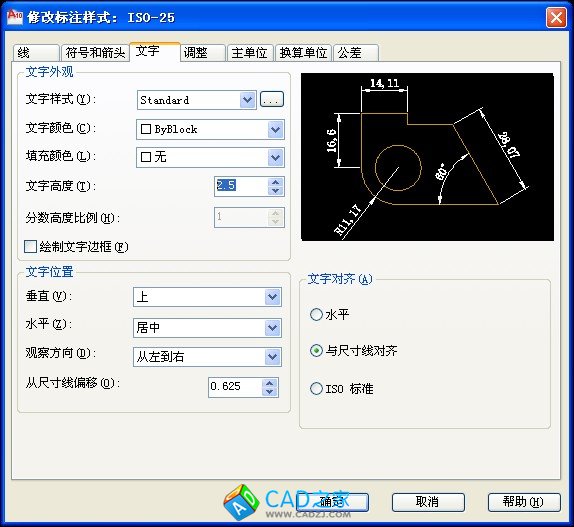This screenshot has height=527, width=574.
Task: Increase the offset from dimension line value
Action: click(270, 383)
